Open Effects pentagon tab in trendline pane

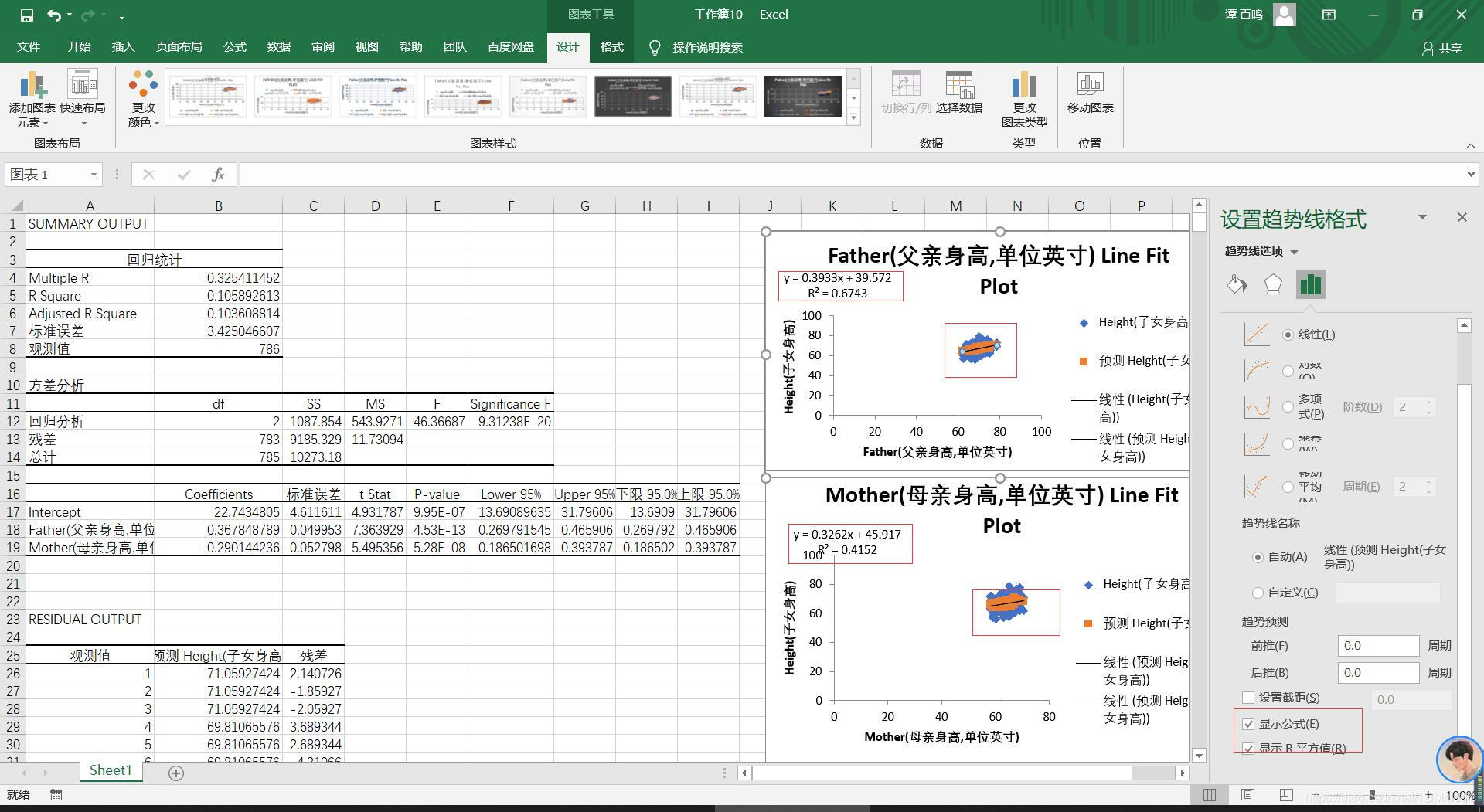[1273, 284]
